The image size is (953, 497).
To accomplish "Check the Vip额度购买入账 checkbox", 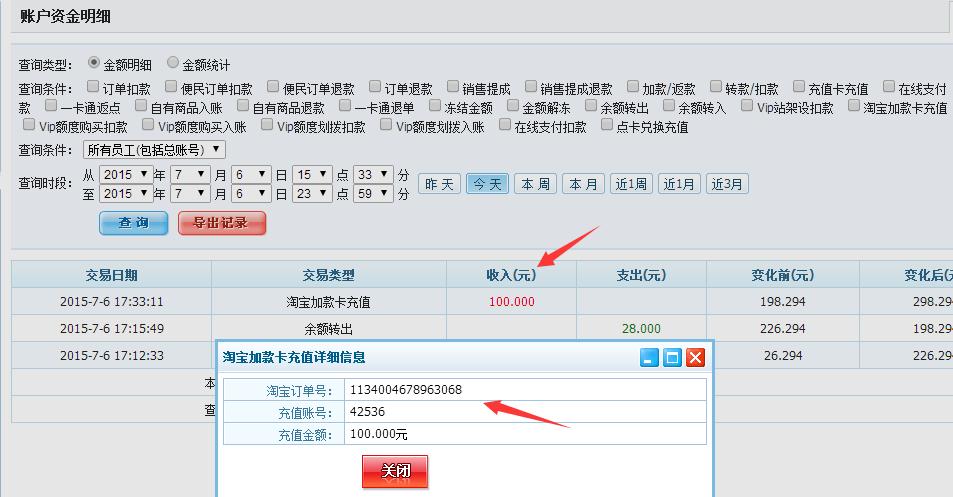I will tap(148, 125).
